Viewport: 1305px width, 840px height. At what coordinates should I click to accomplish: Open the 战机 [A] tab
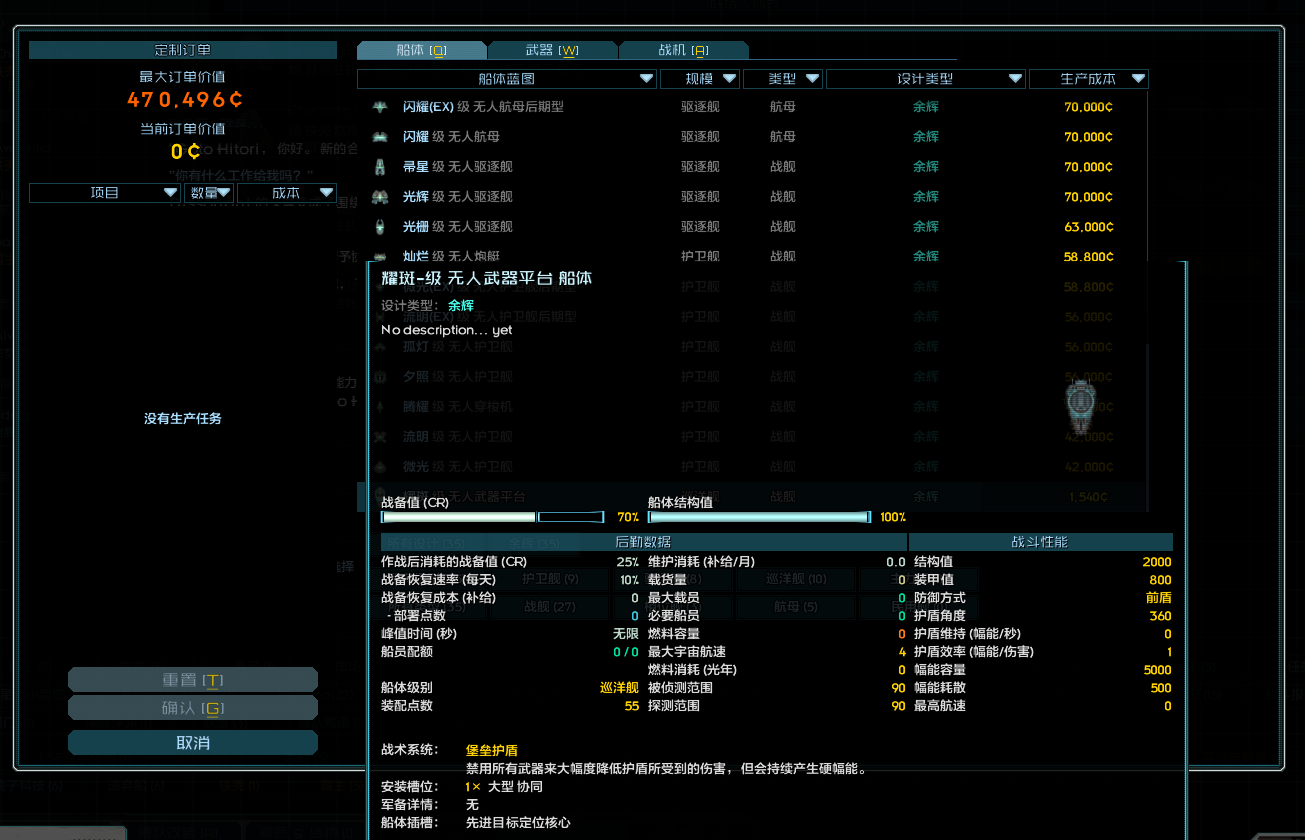(683, 51)
